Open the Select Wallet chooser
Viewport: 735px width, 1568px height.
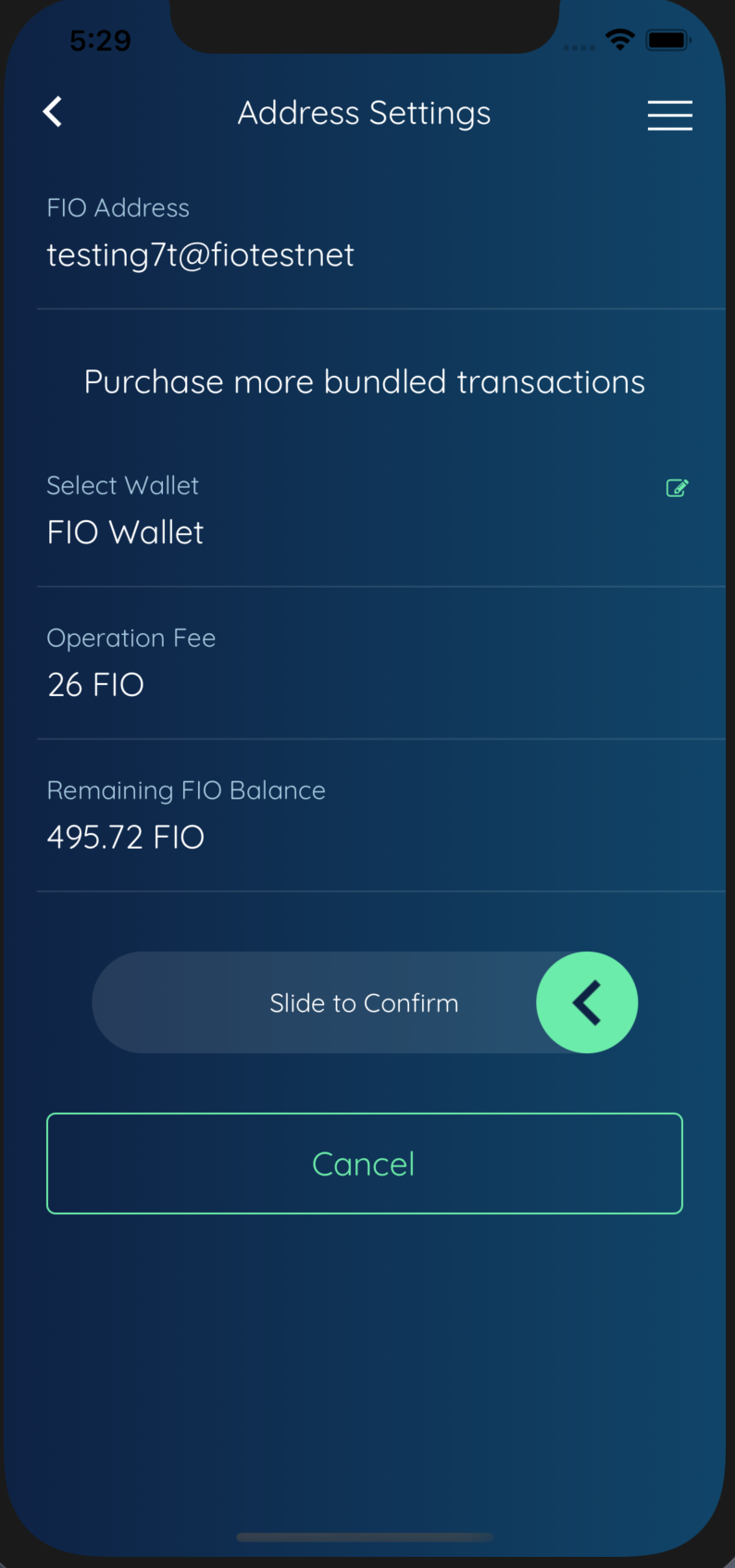pos(123,486)
